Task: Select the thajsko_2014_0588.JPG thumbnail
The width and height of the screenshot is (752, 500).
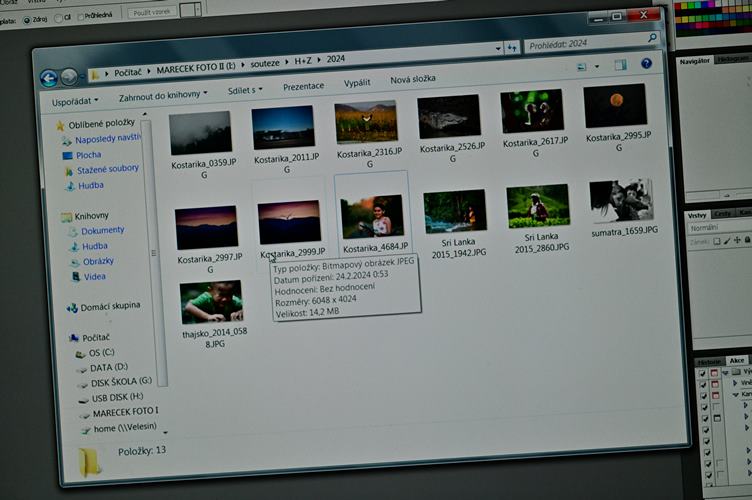Action: (211, 302)
